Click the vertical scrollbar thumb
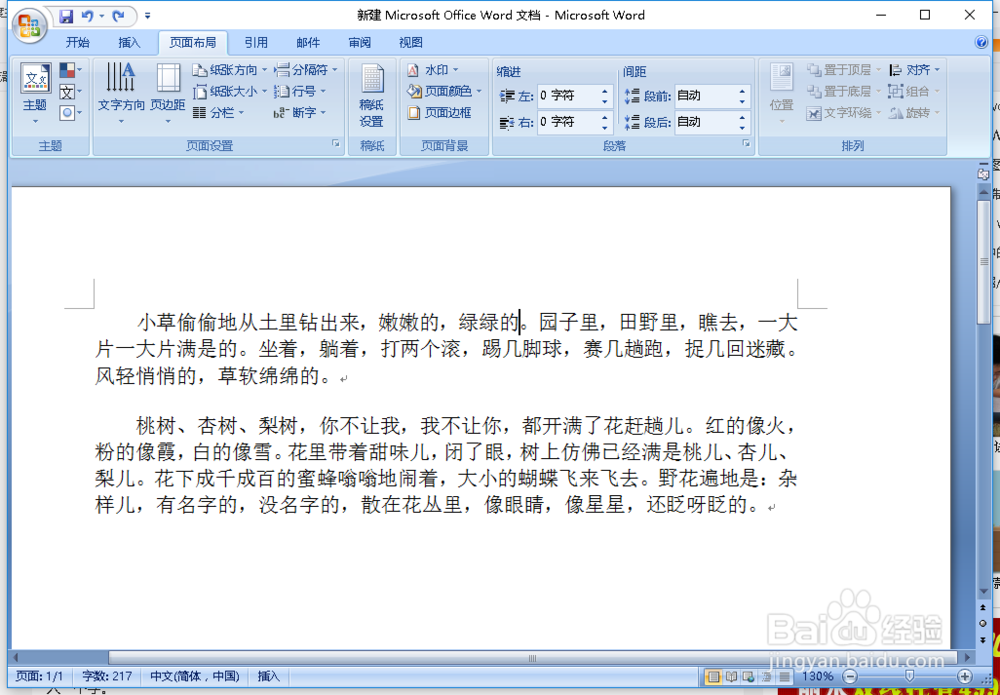 pos(983,263)
